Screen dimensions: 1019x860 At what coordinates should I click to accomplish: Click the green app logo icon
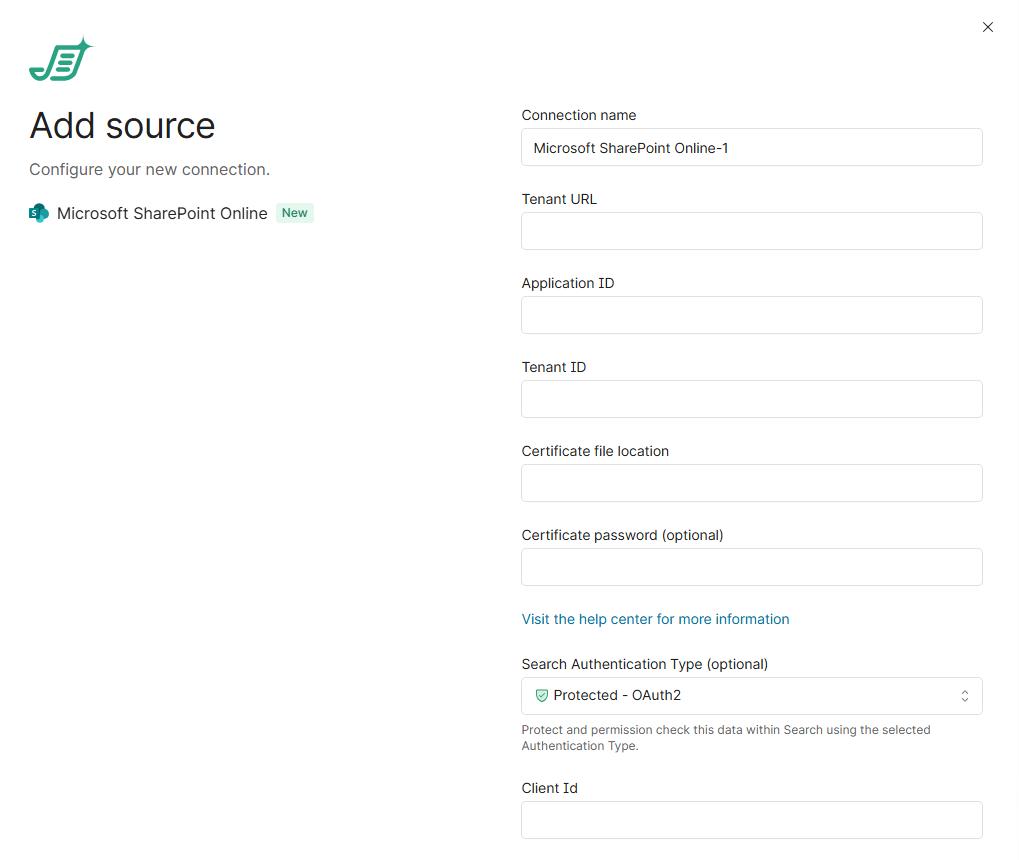pos(60,61)
